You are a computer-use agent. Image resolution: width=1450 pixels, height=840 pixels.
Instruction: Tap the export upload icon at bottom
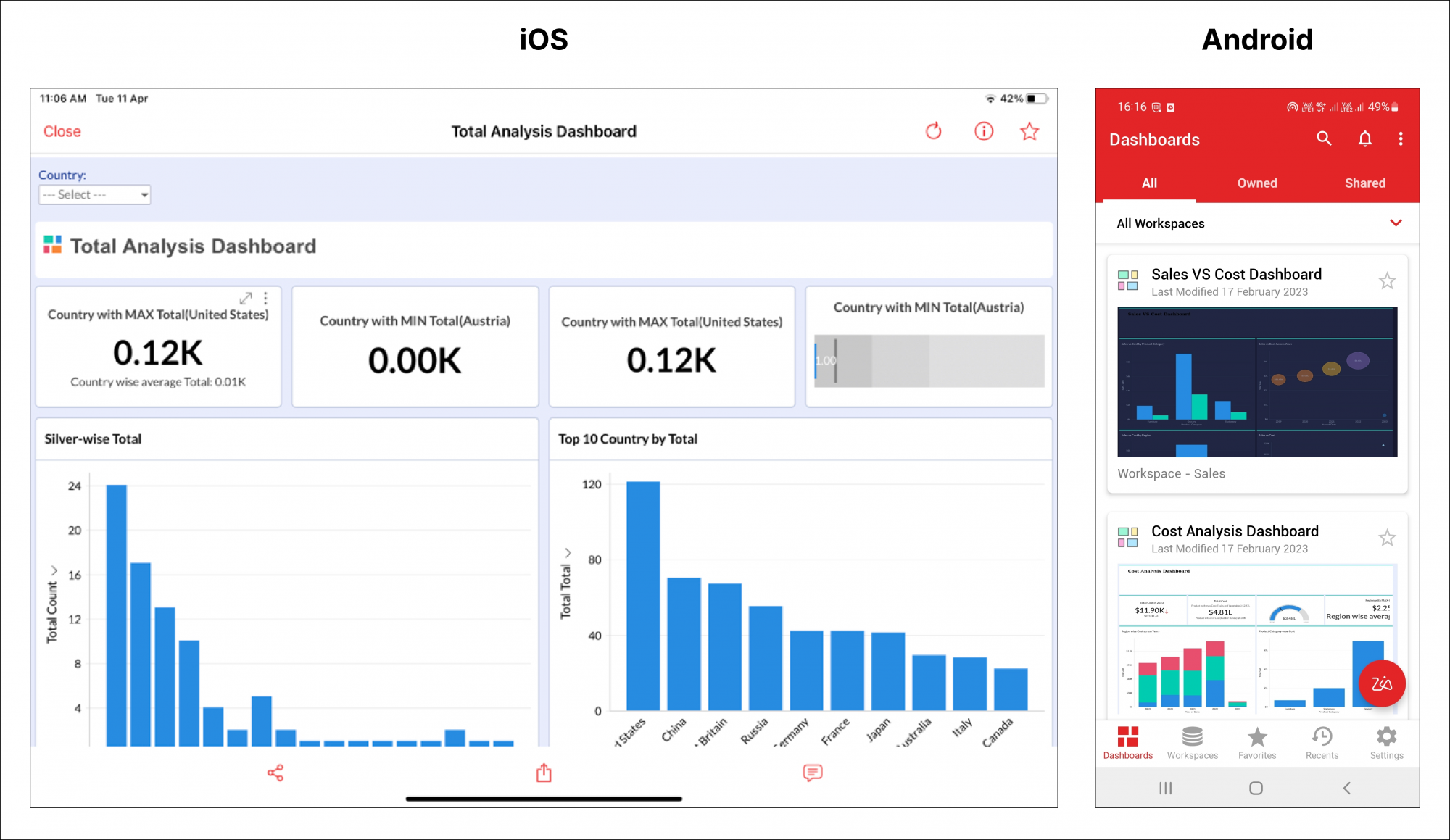tap(544, 773)
